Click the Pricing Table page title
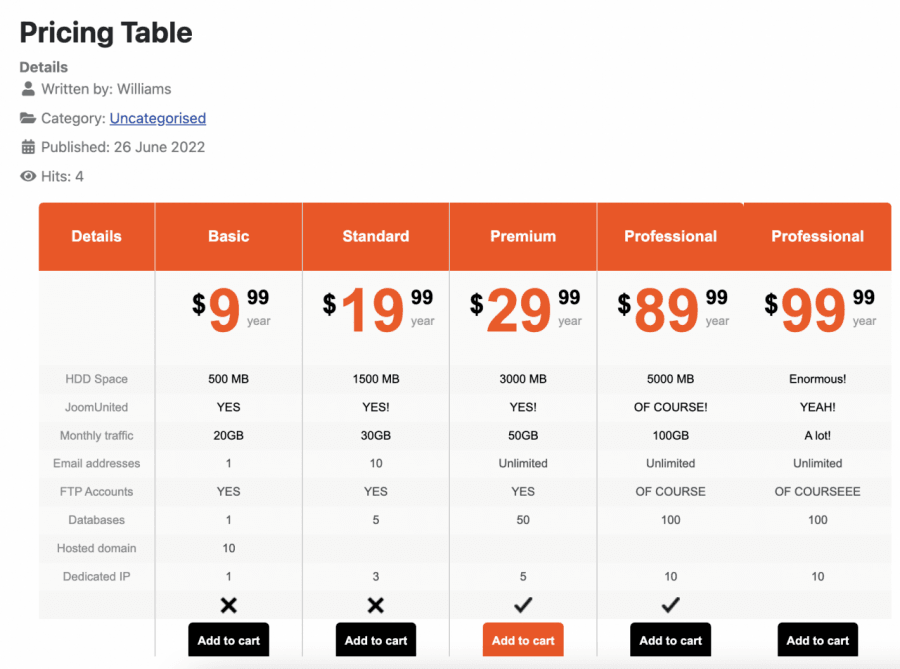The width and height of the screenshot is (900, 669). coord(106,32)
